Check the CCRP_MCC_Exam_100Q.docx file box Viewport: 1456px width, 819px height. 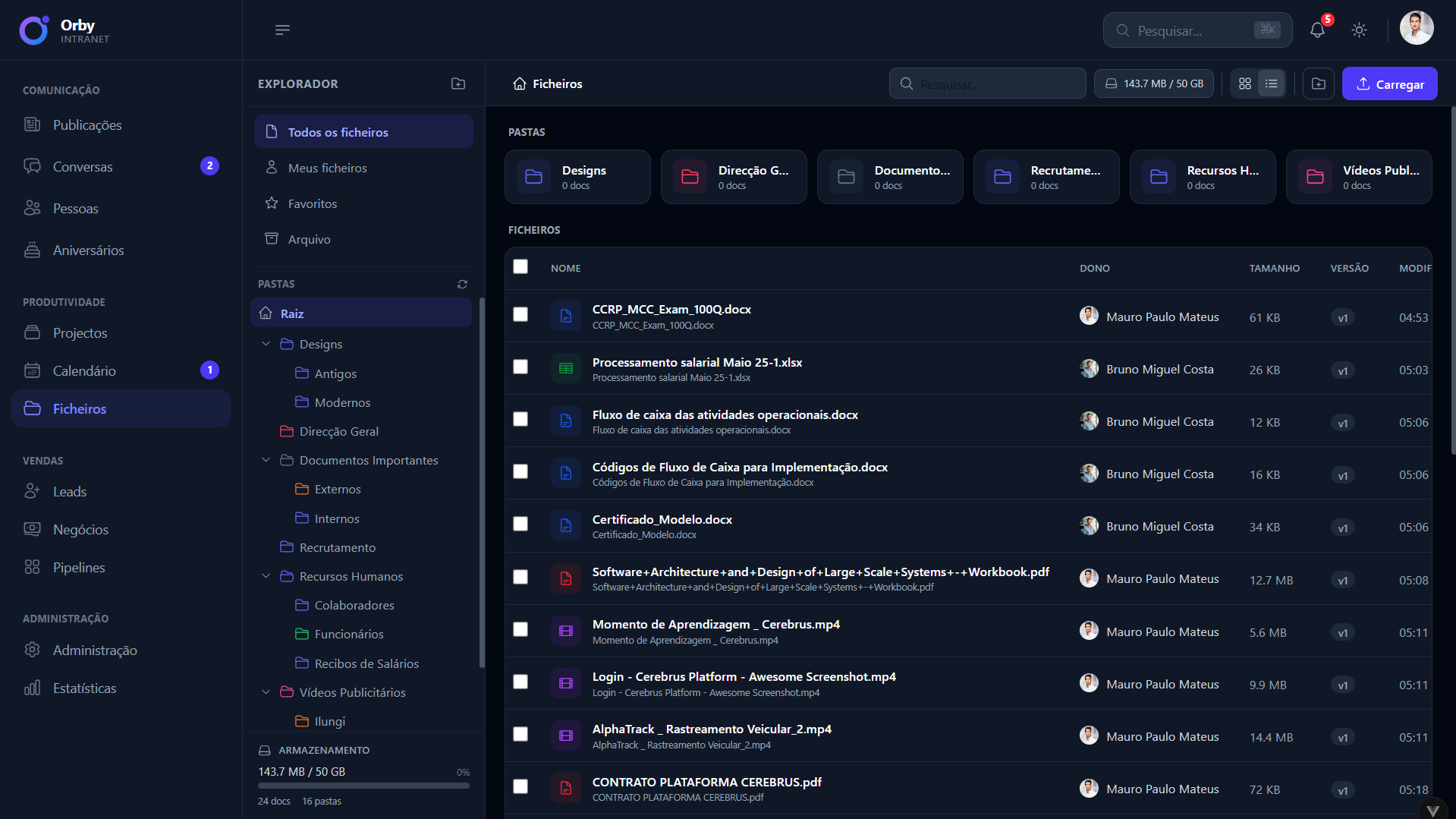[x=520, y=314]
